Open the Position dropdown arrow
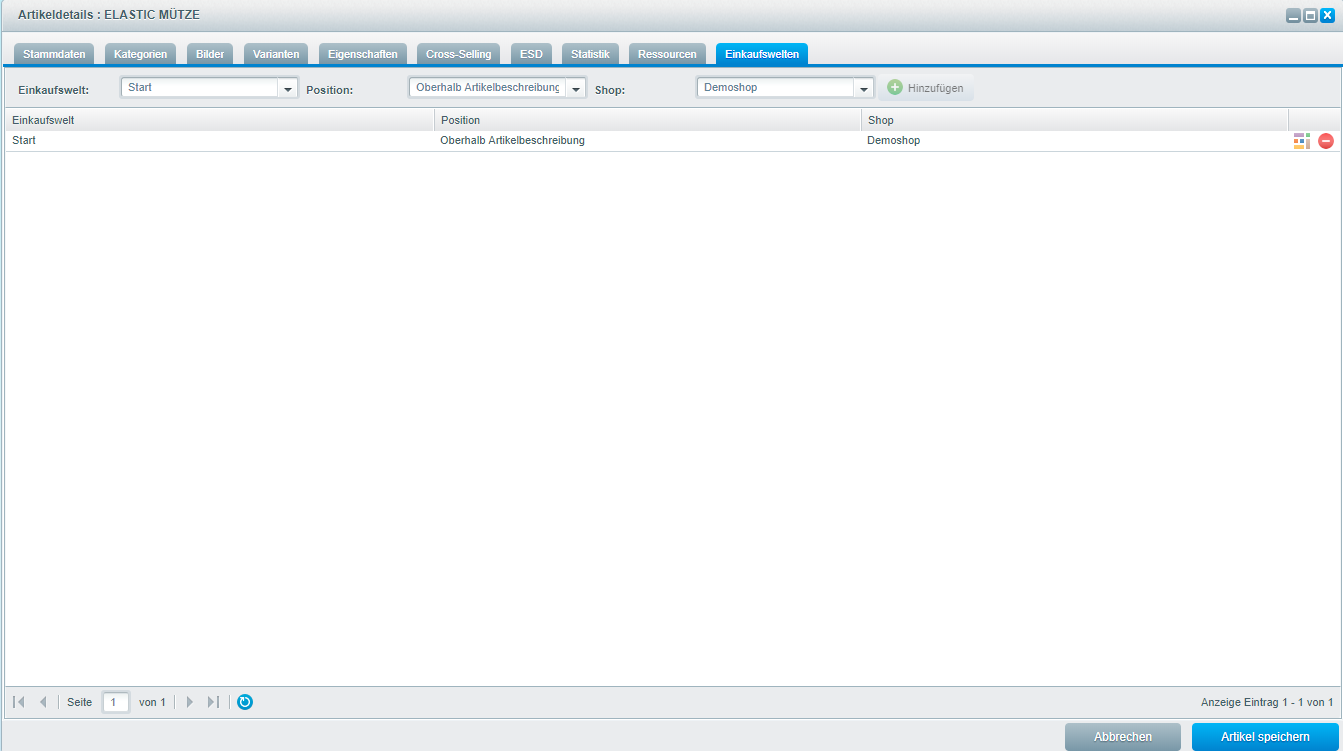Viewport: 1343px width, 751px height. (x=576, y=88)
